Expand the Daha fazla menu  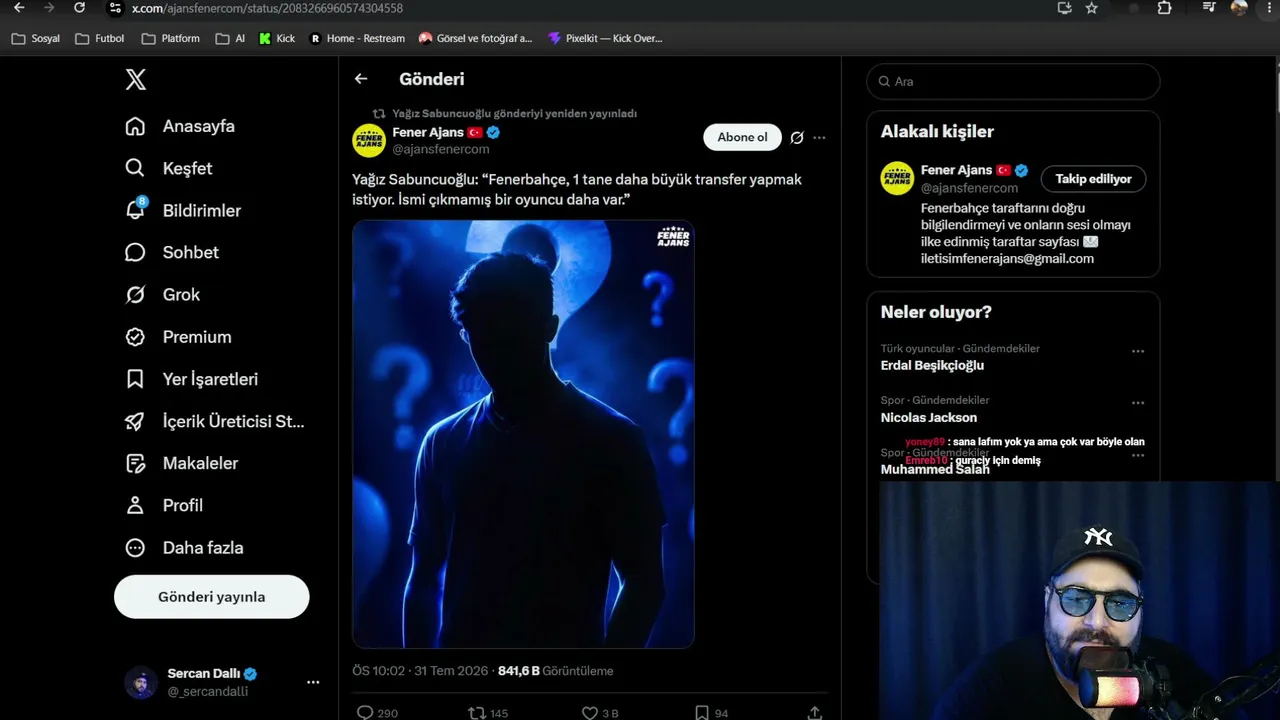coord(184,547)
